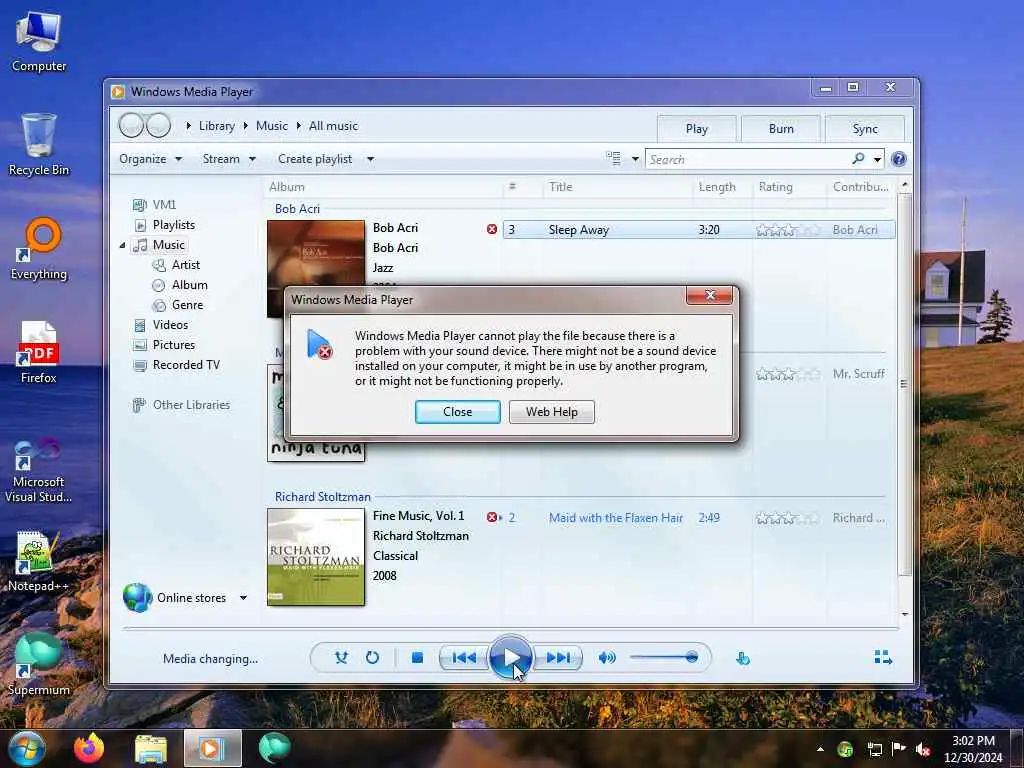This screenshot has width=1024, height=768.
Task: Turn on shuffle mode
Action: coord(341,658)
